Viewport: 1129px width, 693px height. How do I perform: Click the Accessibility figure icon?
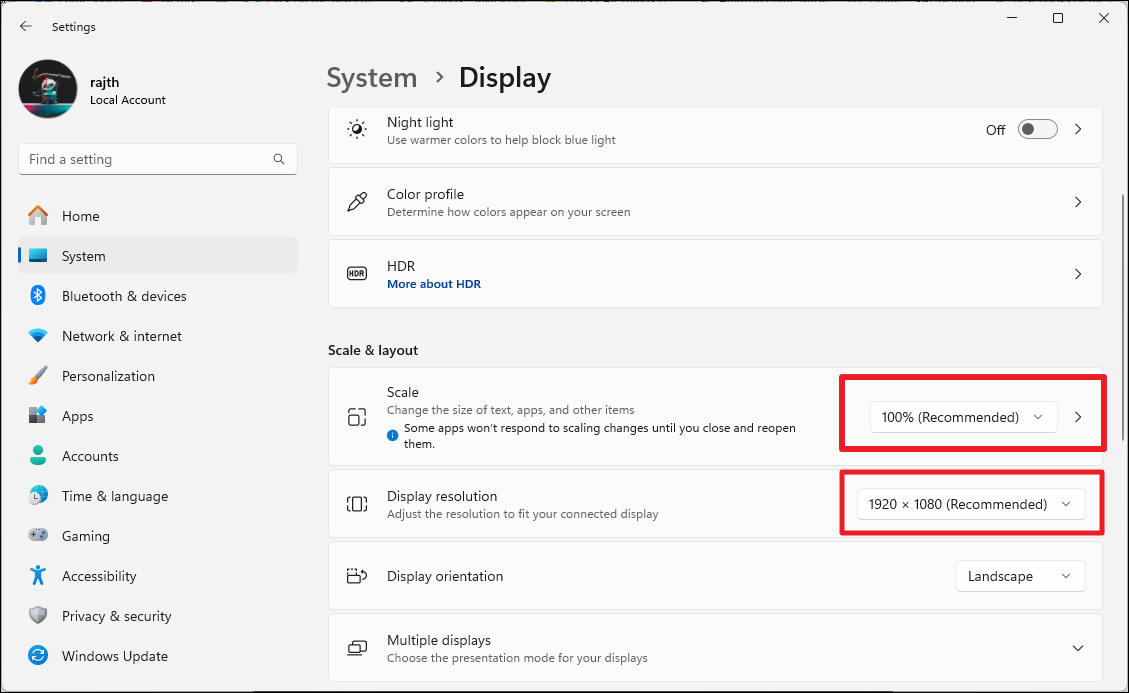pyautogui.click(x=38, y=576)
